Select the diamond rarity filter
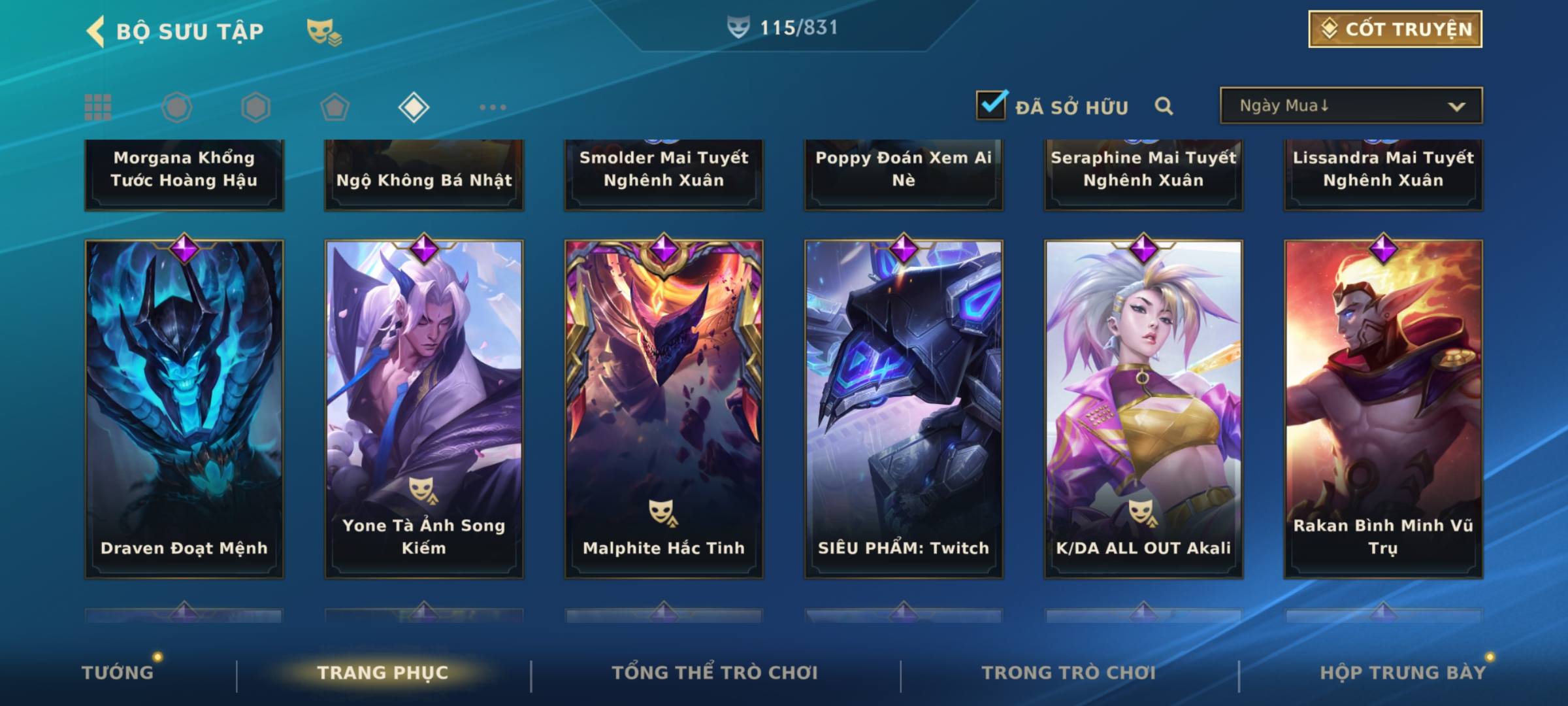This screenshot has height=706, width=1568. [414, 107]
